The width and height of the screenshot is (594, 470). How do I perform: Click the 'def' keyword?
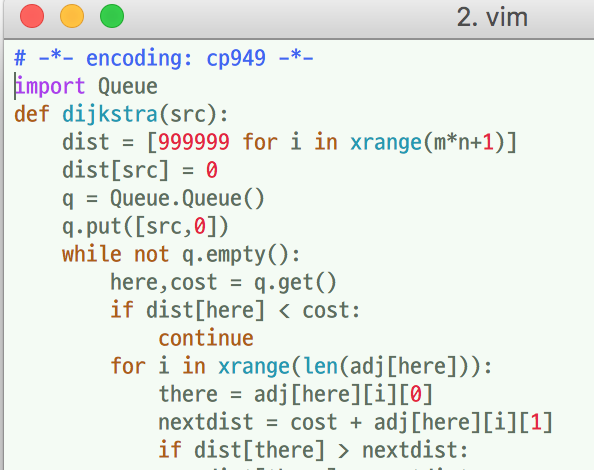[32, 114]
